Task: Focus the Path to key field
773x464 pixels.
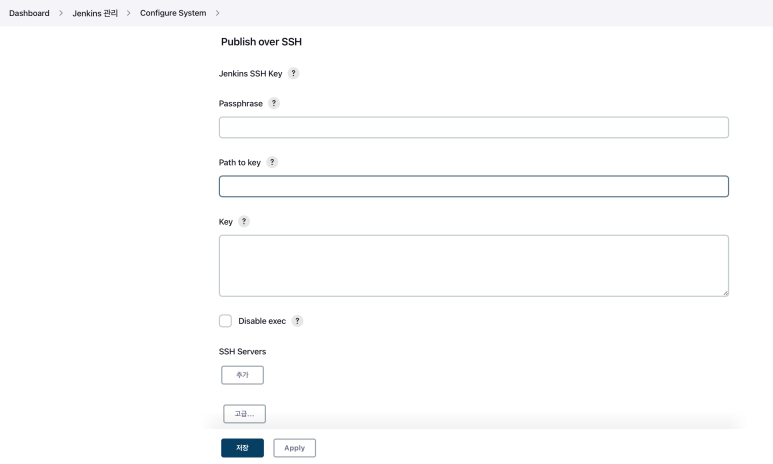Action: point(474,186)
